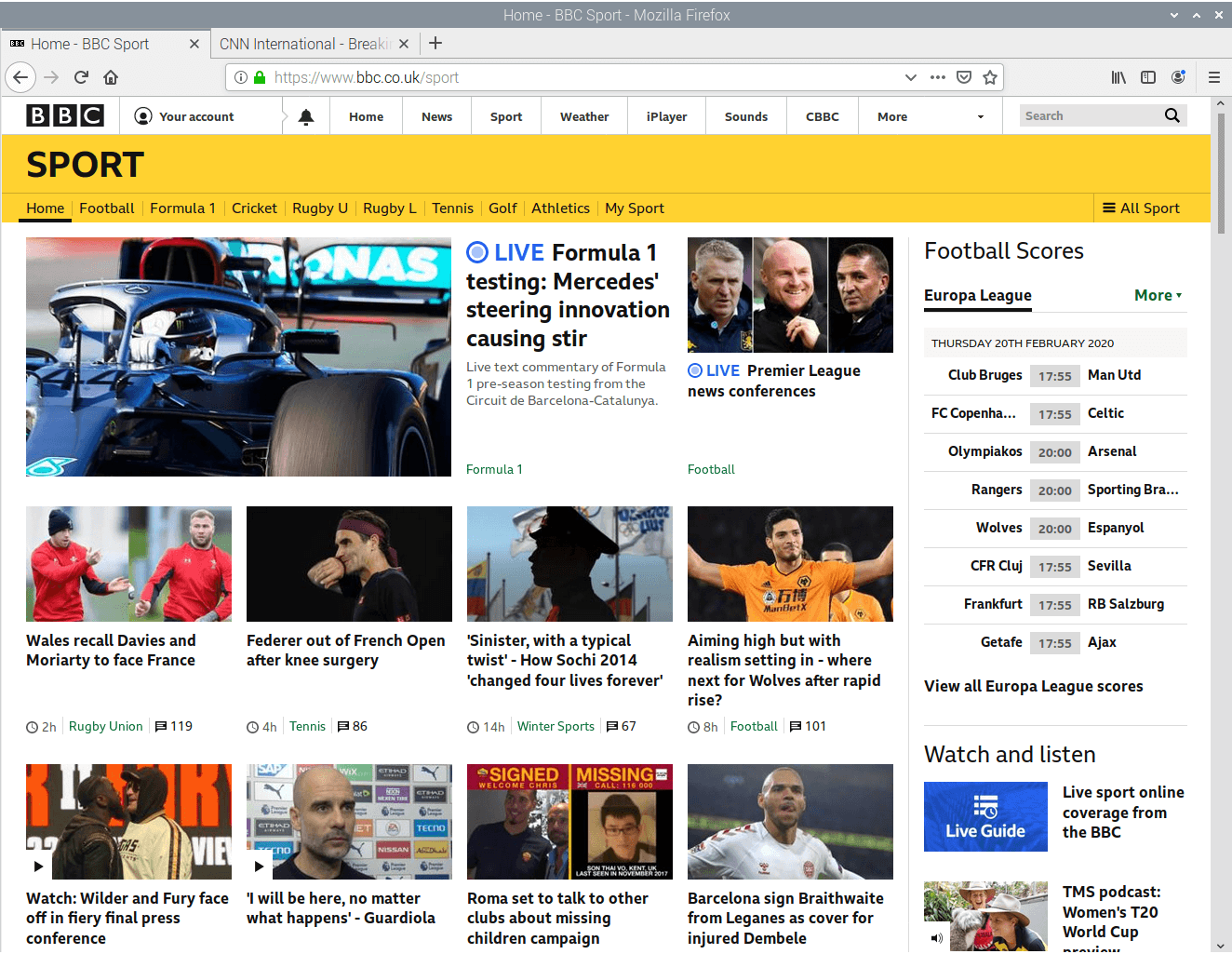Viewport: 1232px width, 954px height.
Task: Click scrollbar down arrow
Action: (1221, 945)
